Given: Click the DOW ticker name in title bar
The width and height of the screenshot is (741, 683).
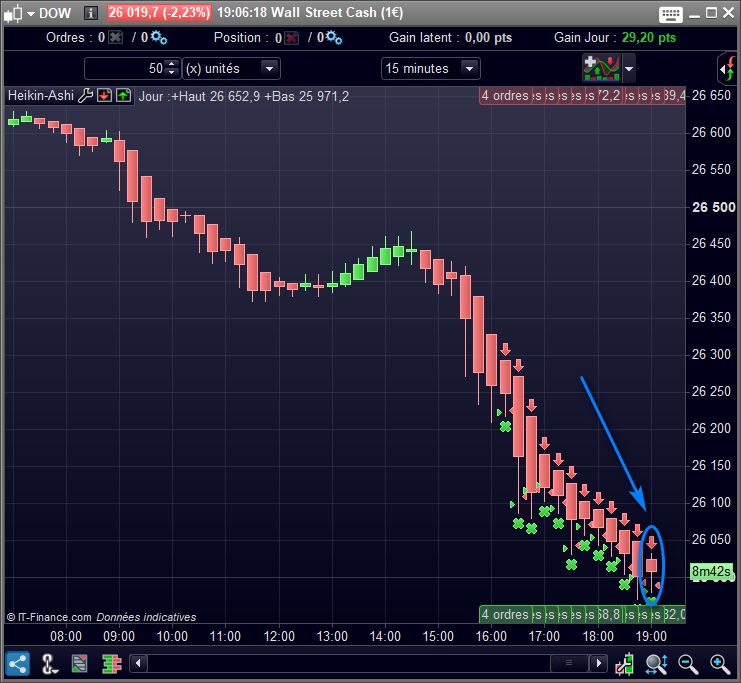Looking at the screenshot, I should point(55,13).
